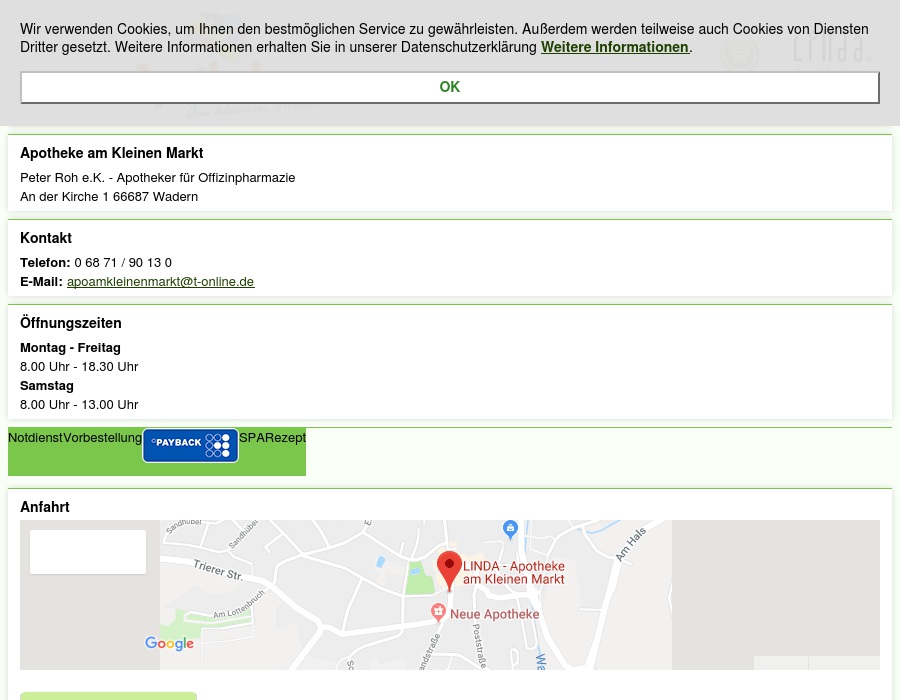900x700 pixels.
Task: Click the white info card on the map
Action: [x=88, y=552]
